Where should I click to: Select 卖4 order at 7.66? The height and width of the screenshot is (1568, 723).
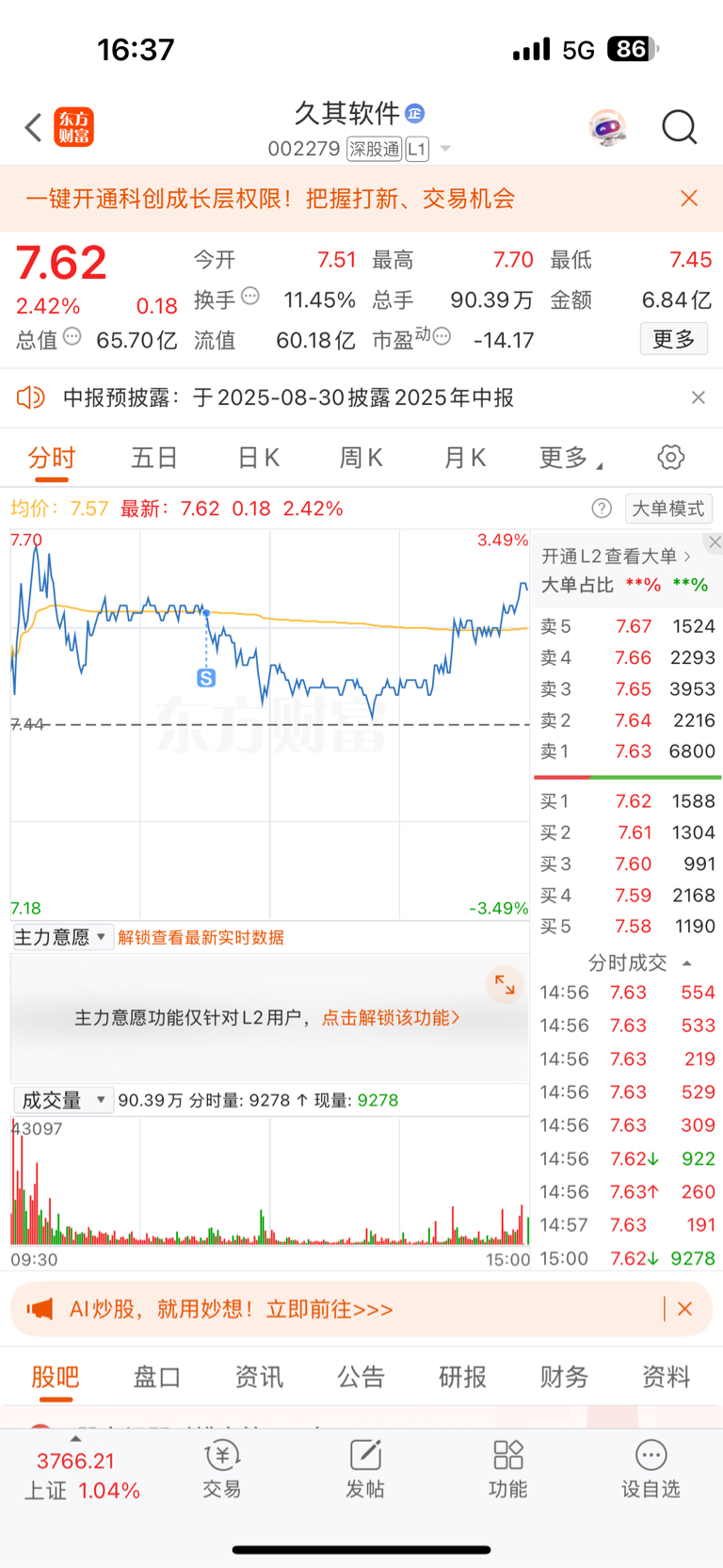coord(627,657)
